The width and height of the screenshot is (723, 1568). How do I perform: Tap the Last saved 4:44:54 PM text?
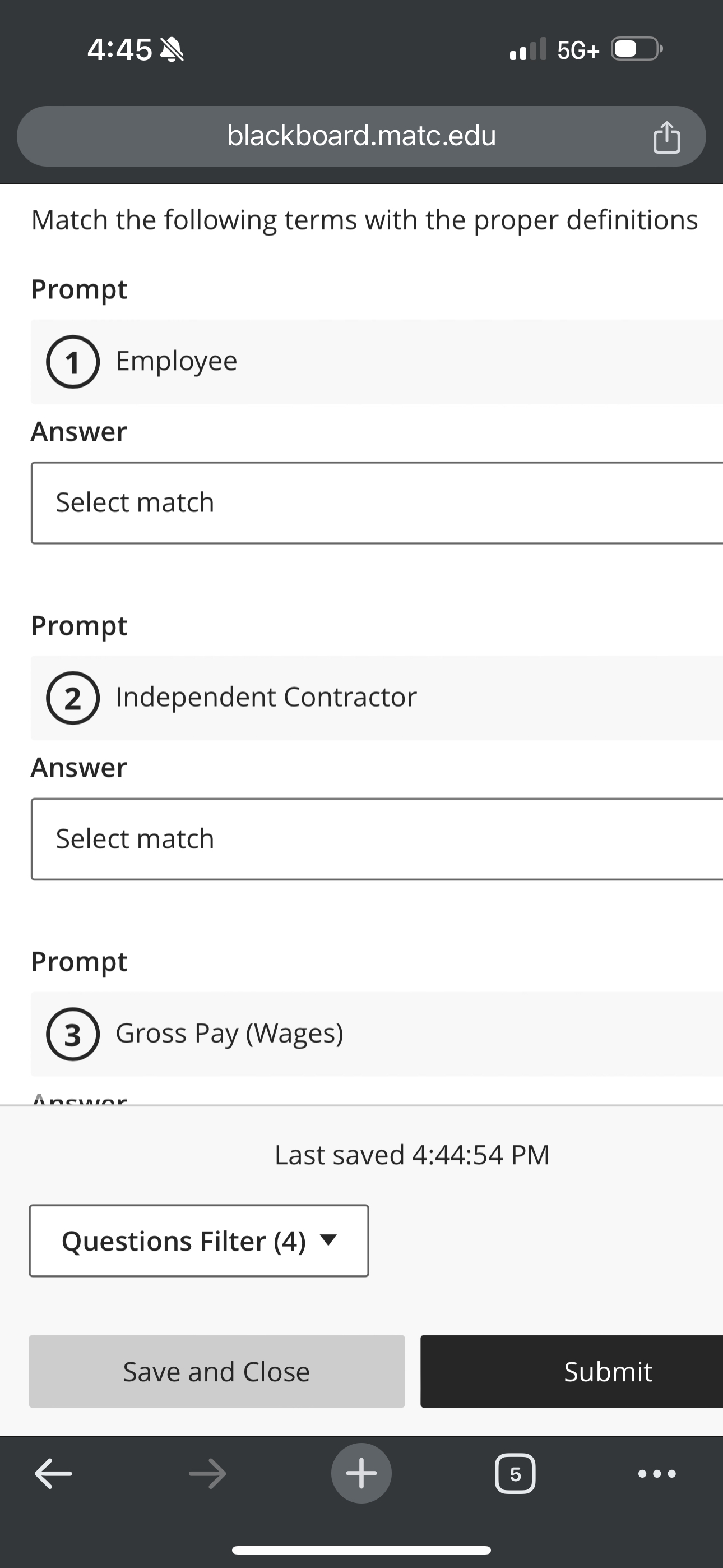point(413,1154)
